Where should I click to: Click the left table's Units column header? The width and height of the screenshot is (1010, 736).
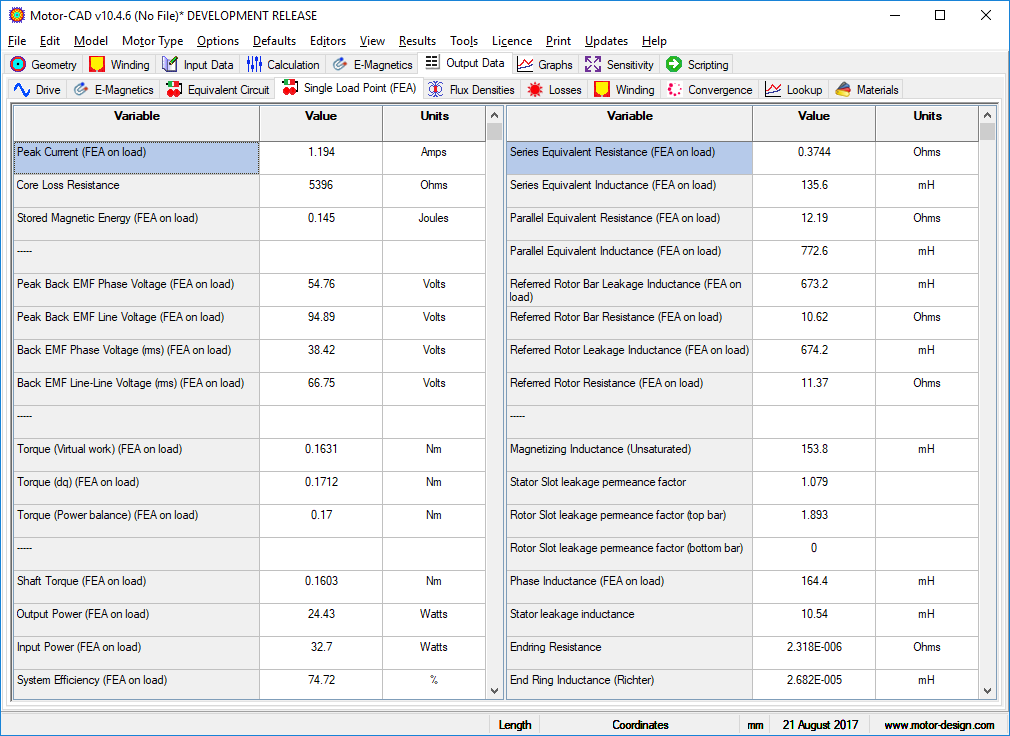pyautogui.click(x=434, y=123)
